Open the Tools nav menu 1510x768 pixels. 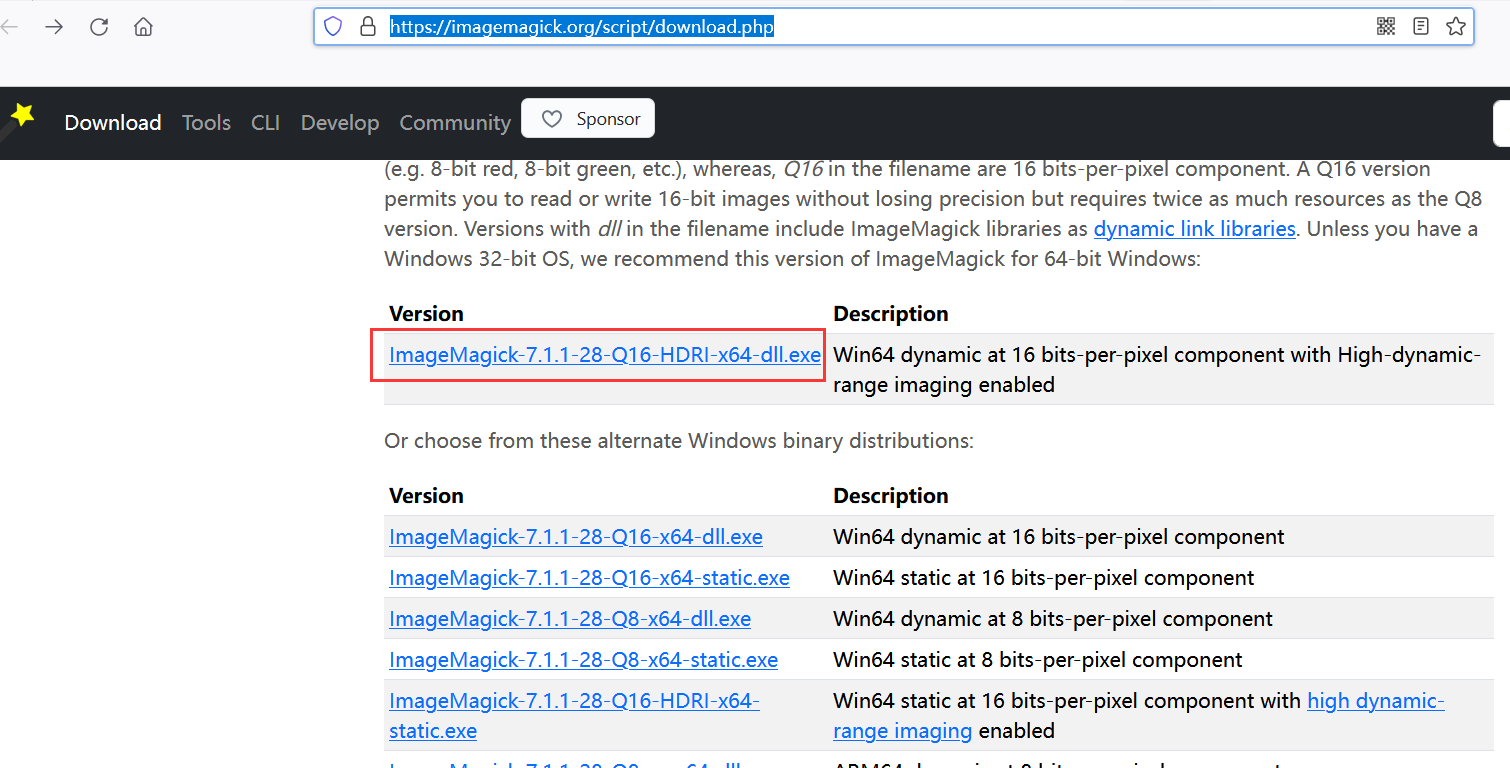tap(206, 123)
